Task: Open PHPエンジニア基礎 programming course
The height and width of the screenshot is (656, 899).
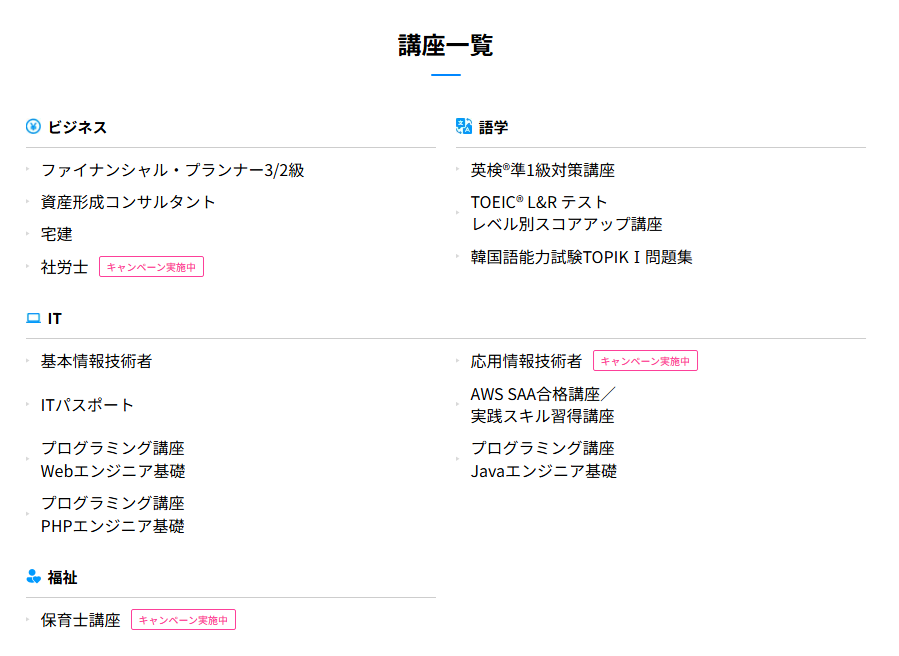Action: point(113,514)
